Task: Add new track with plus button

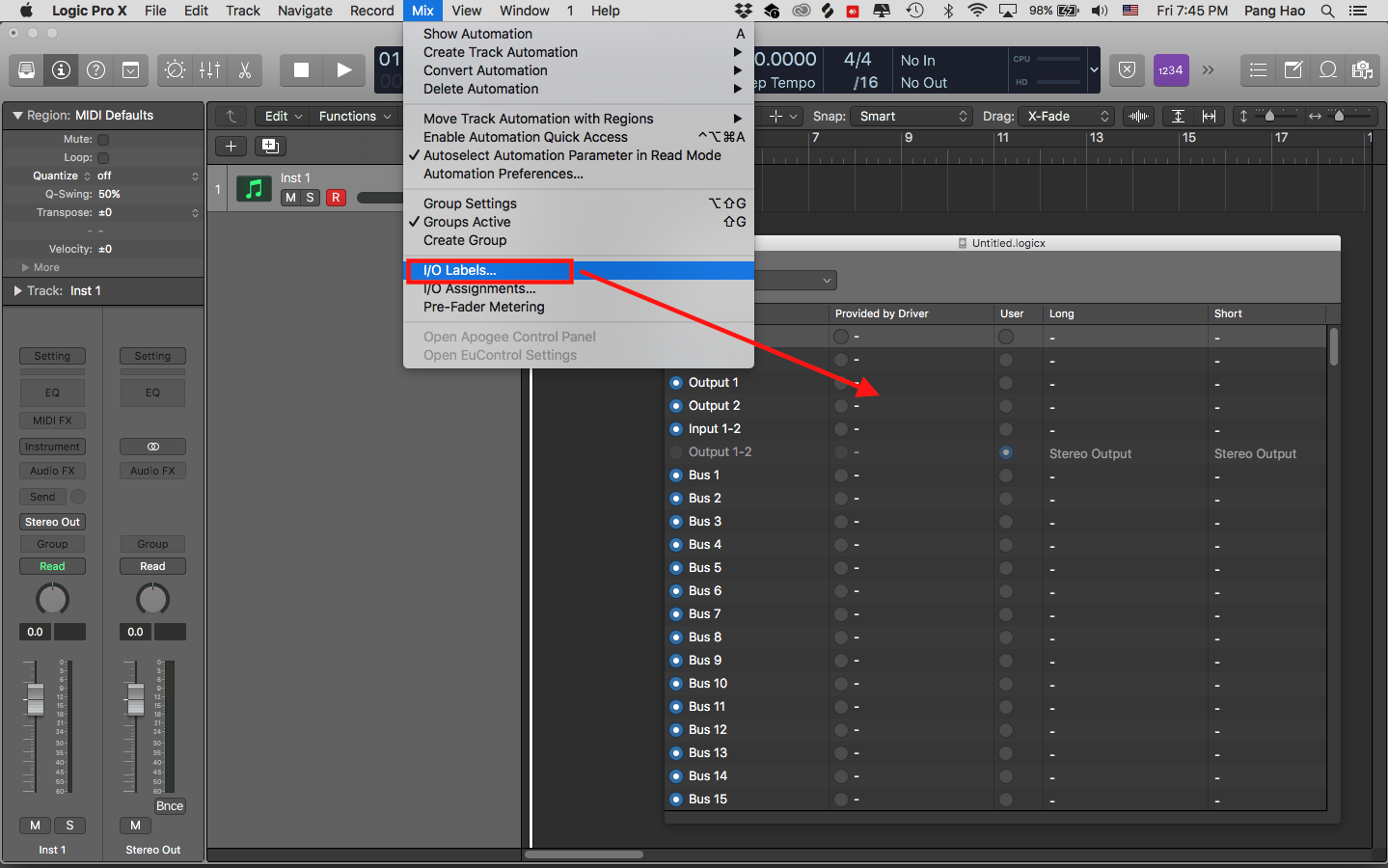Action: pos(231,146)
